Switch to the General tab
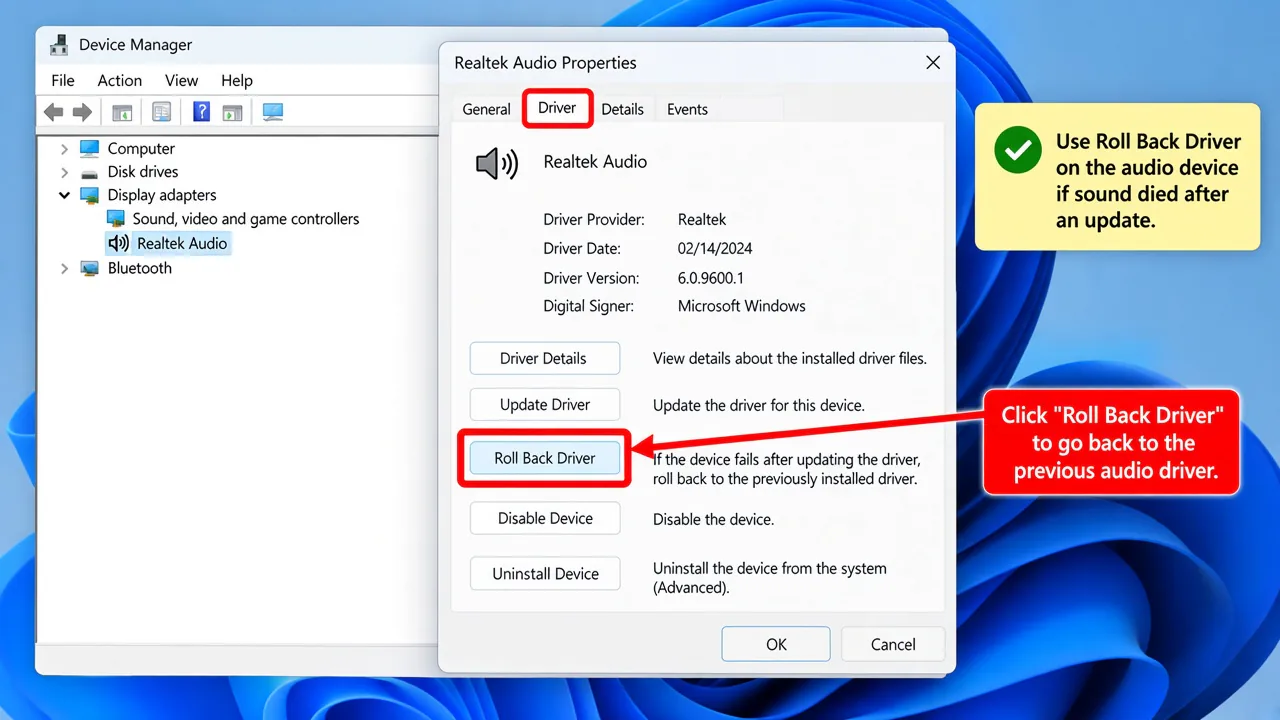Viewport: 1280px width, 720px height. pos(487,109)
